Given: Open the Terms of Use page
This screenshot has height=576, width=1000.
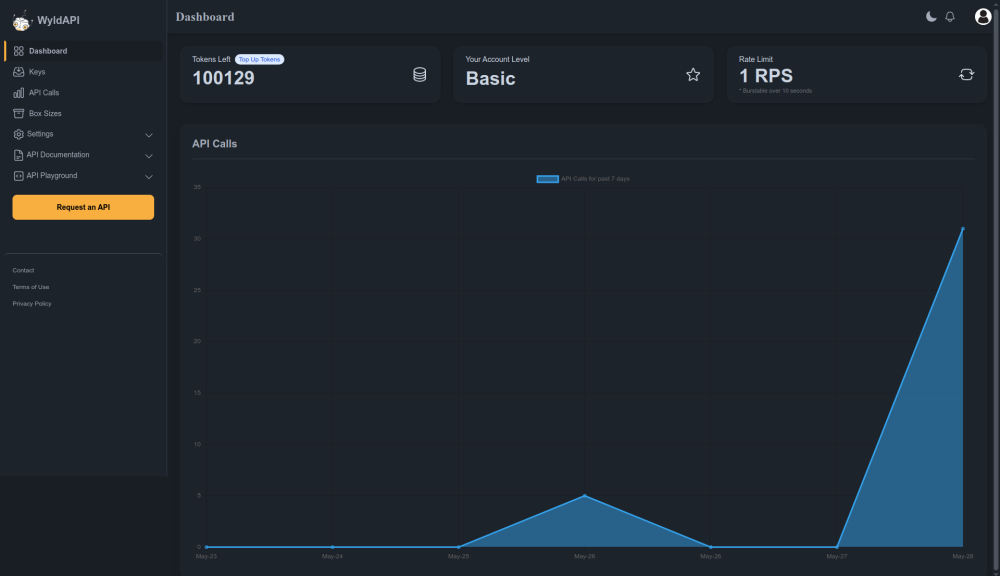Looking at the screenshot, I should [31, 286].
